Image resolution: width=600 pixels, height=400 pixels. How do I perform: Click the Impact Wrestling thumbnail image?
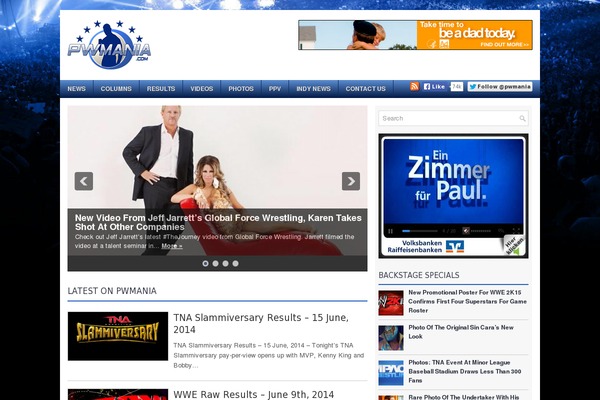point(391,373)
